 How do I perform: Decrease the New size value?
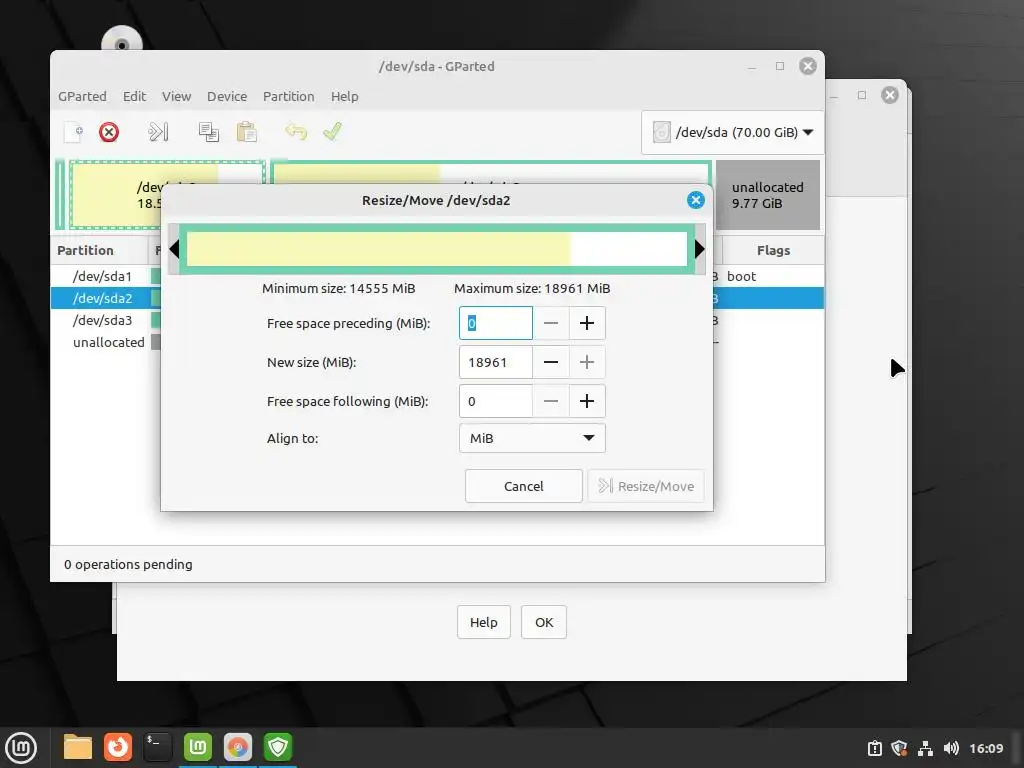tap(551, 362)
